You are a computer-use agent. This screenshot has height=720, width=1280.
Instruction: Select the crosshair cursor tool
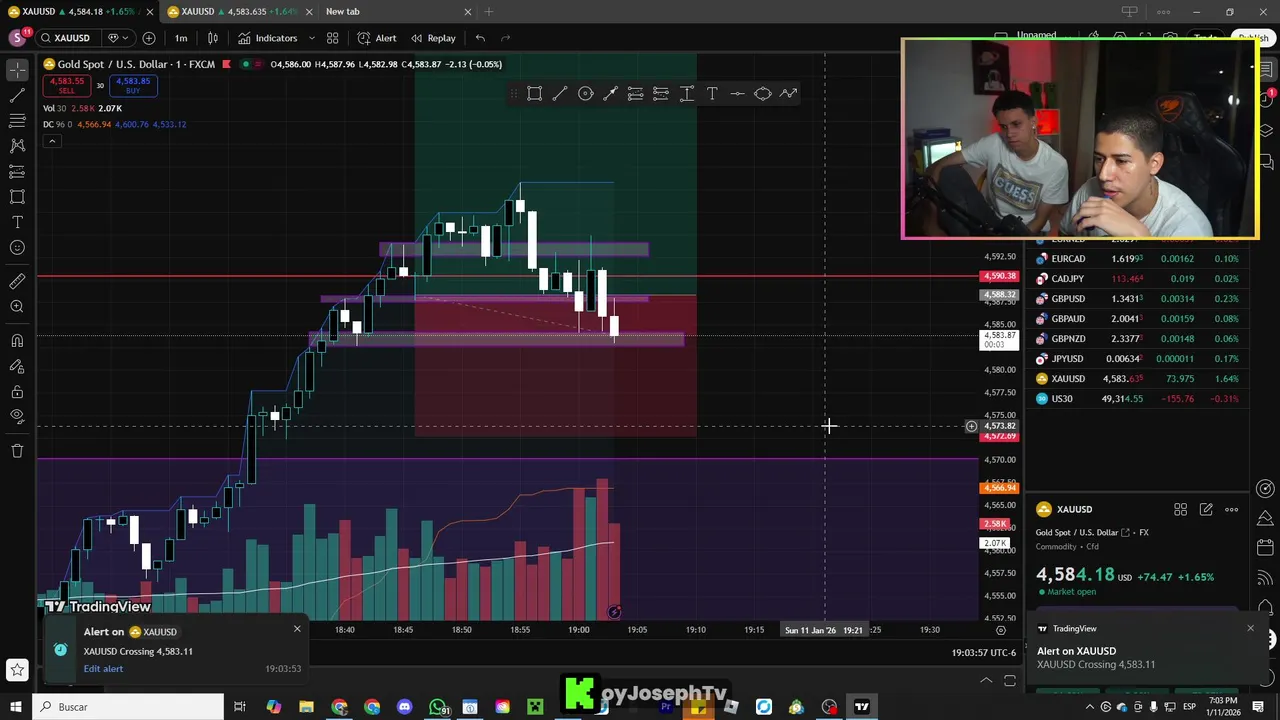pos(17,69)
